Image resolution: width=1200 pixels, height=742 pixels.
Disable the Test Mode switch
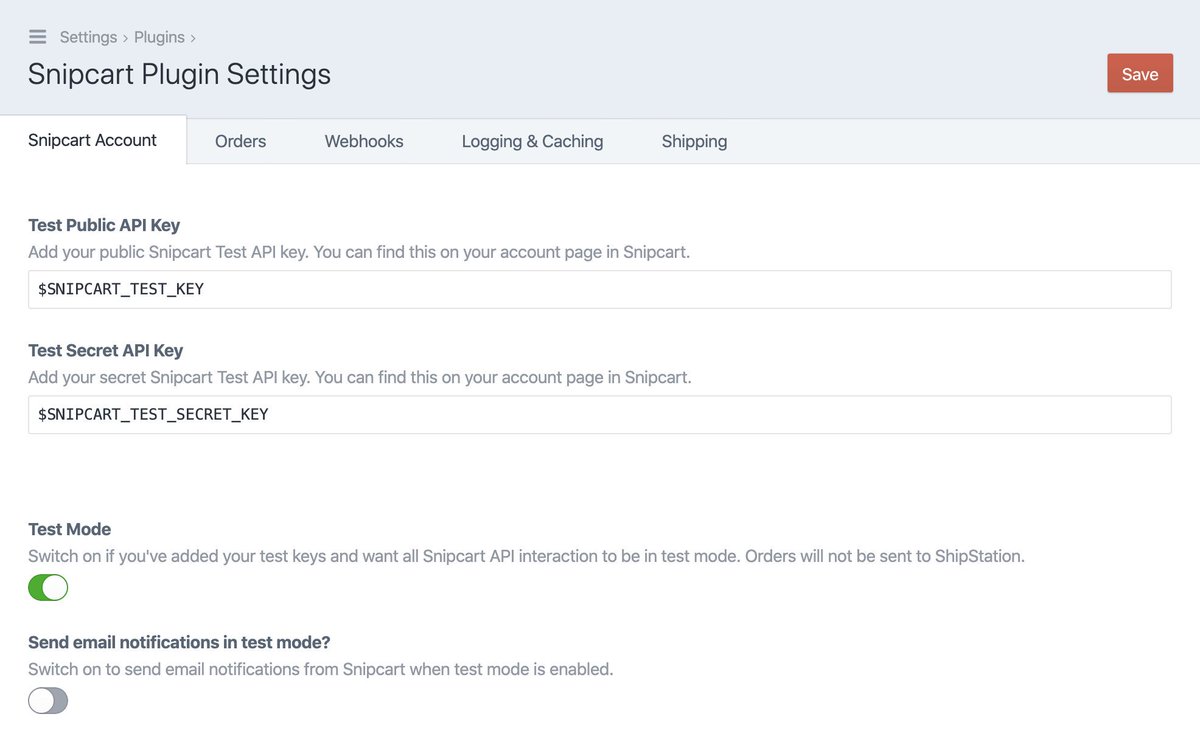pos(48,587)
